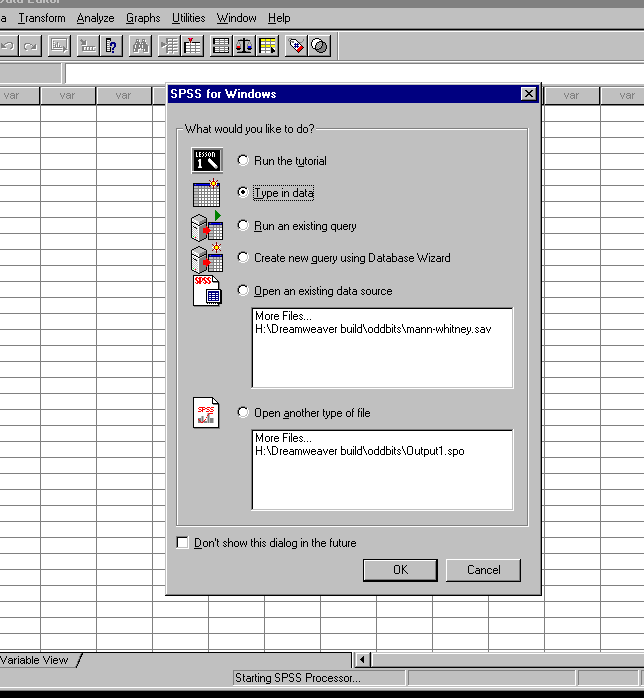Image resolution: width=644 pixels, height=698 pixels.
Task: Click the Insert Variable toolbar icon
Action: (192, 46)
